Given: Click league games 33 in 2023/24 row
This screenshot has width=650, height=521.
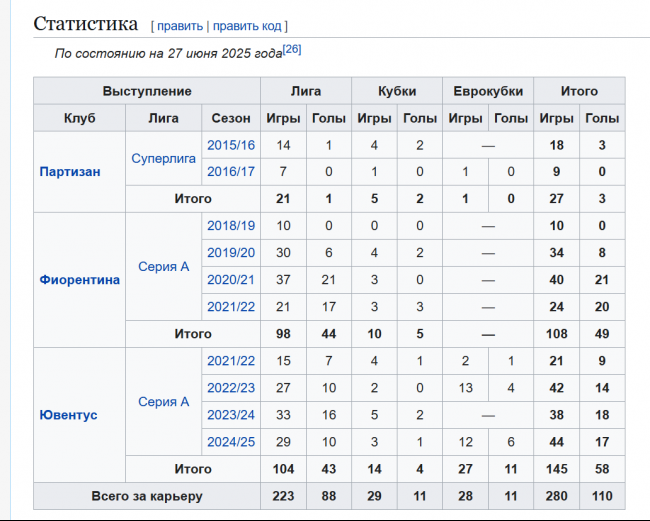Looking at the screenshot, I should 283,415.
